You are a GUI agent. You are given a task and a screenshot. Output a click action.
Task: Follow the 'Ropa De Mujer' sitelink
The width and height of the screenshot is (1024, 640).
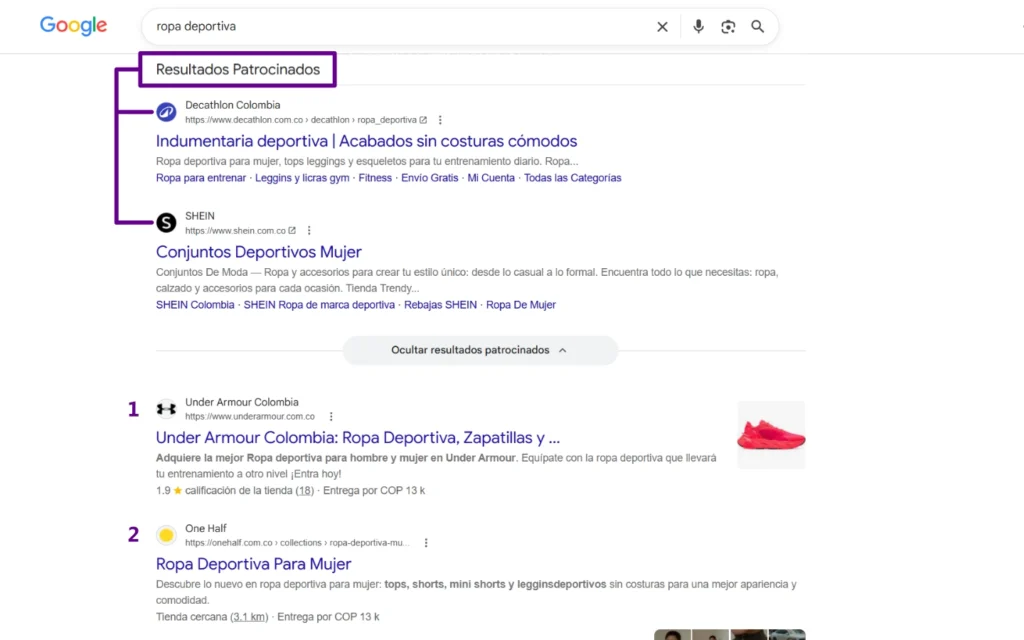point(521,305)
